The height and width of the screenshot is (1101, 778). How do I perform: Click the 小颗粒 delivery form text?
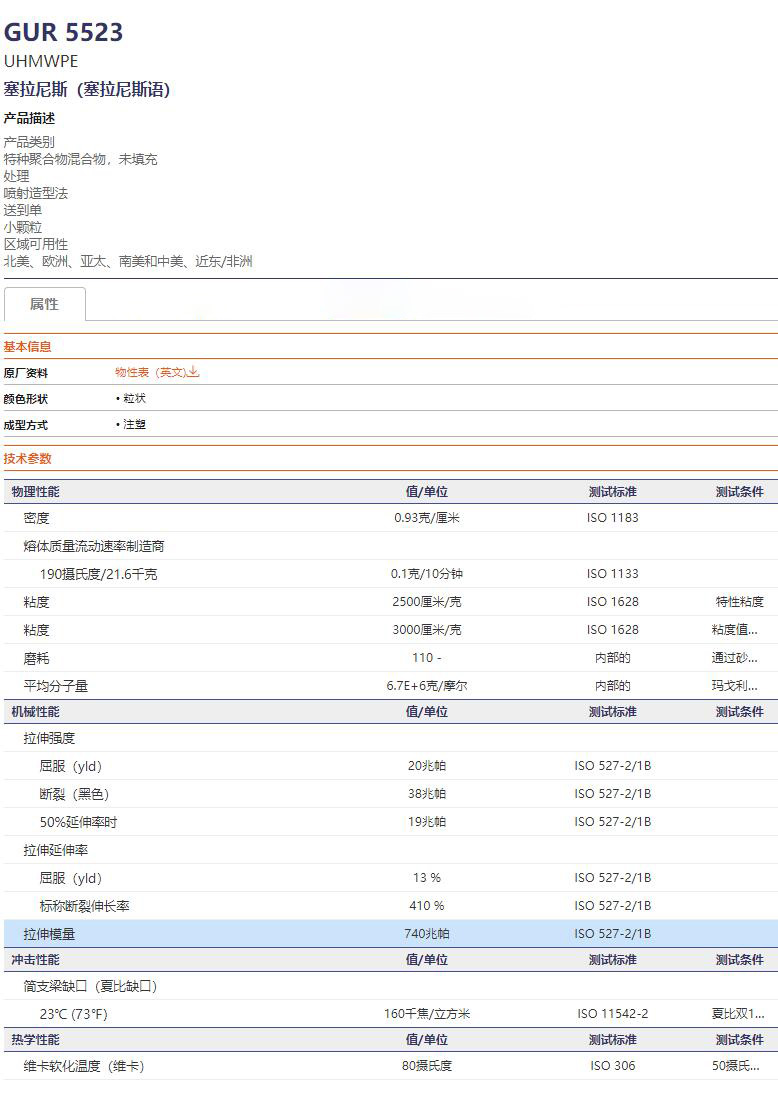pos(22,228)
